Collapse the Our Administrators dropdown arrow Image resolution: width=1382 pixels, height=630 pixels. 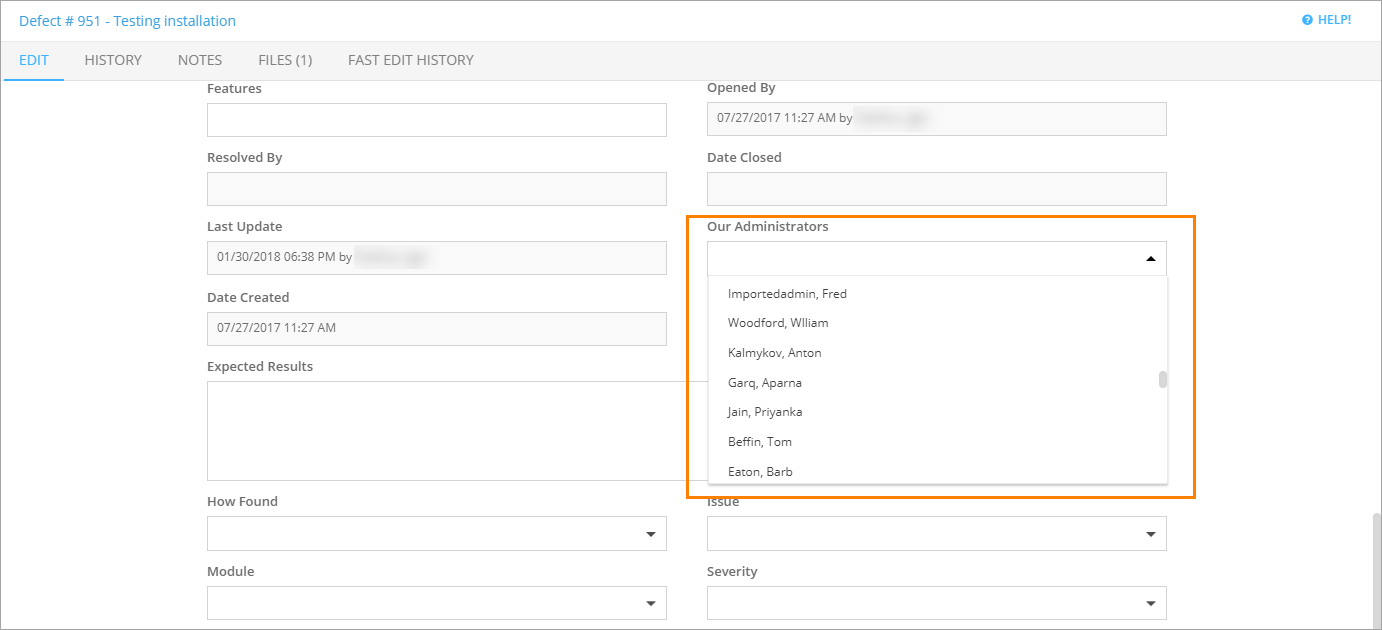(1150, 259)
